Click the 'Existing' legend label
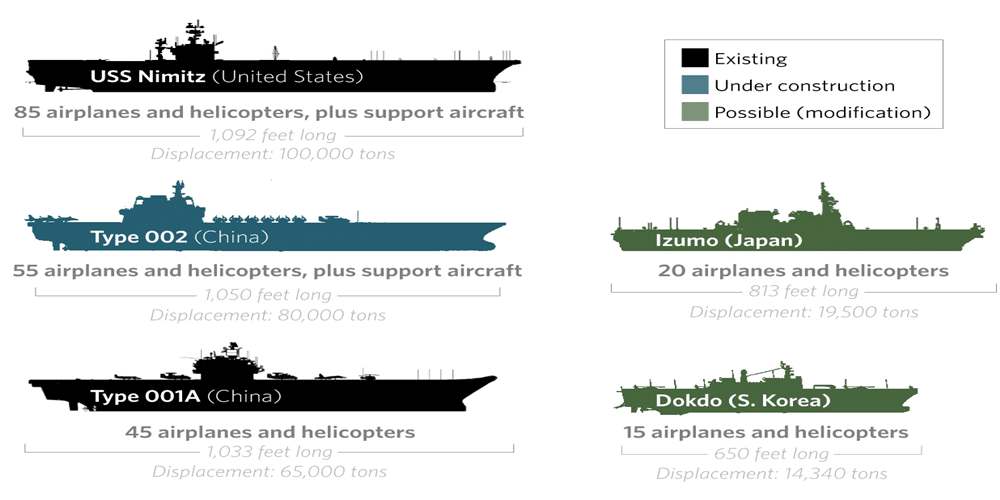 pos(751,59)
